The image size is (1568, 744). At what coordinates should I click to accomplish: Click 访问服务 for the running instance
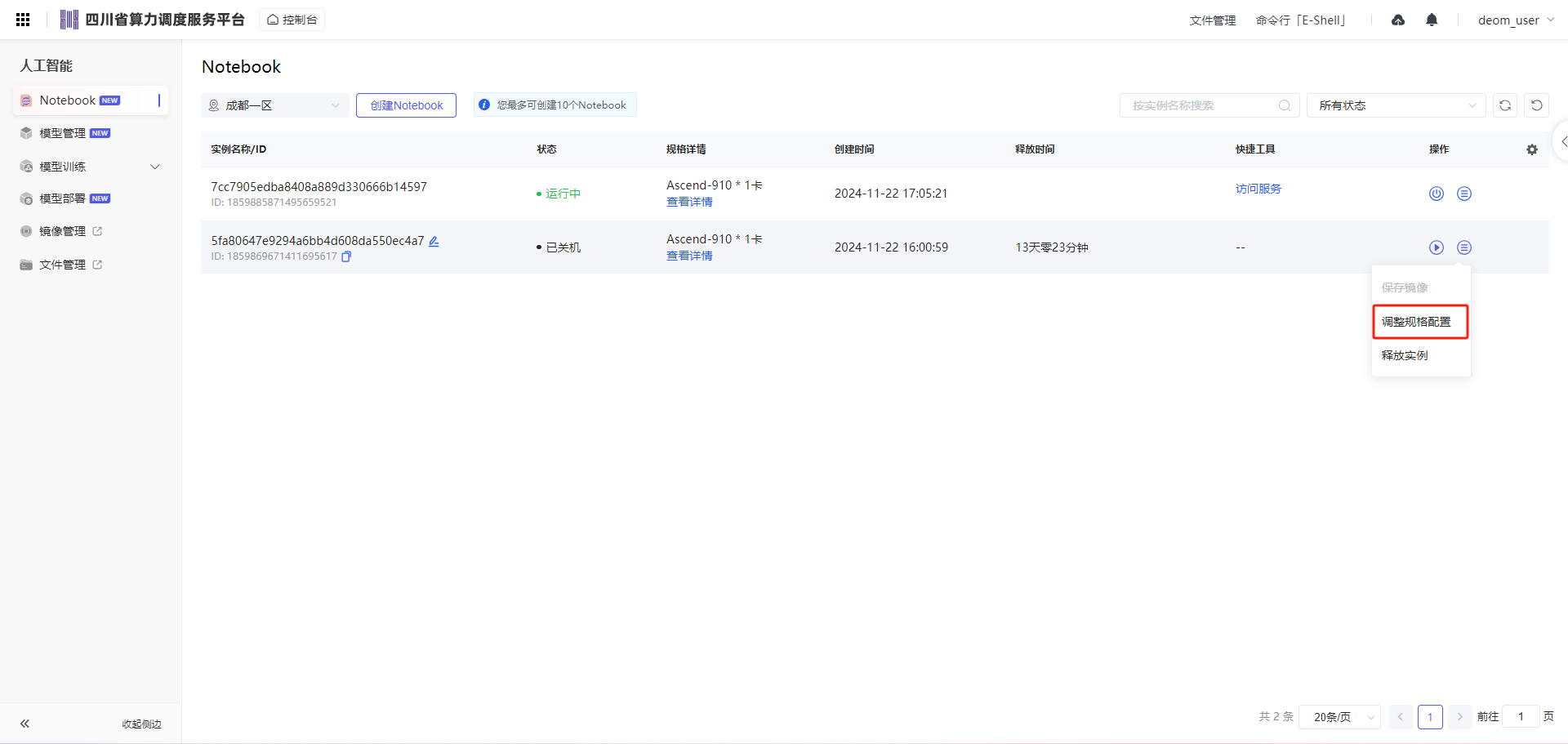[x=1258, y=189]
